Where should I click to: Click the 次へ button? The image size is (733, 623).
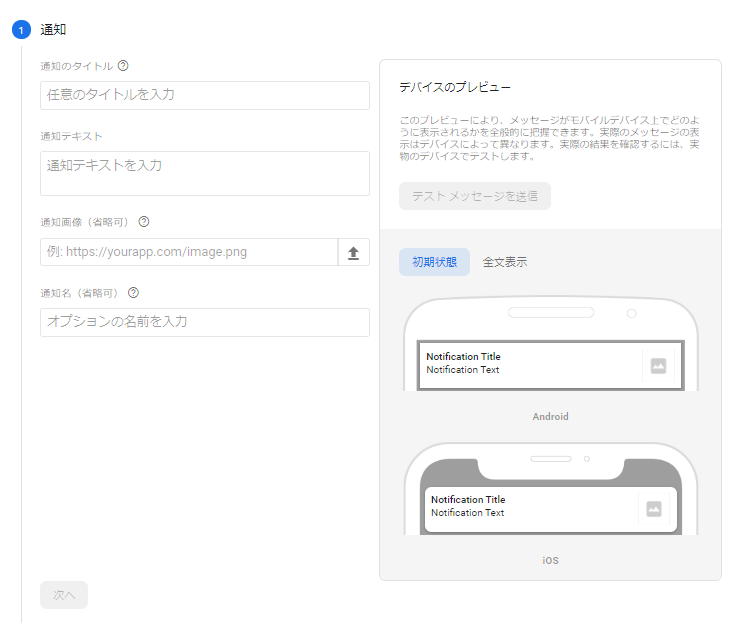click(64, 595)
